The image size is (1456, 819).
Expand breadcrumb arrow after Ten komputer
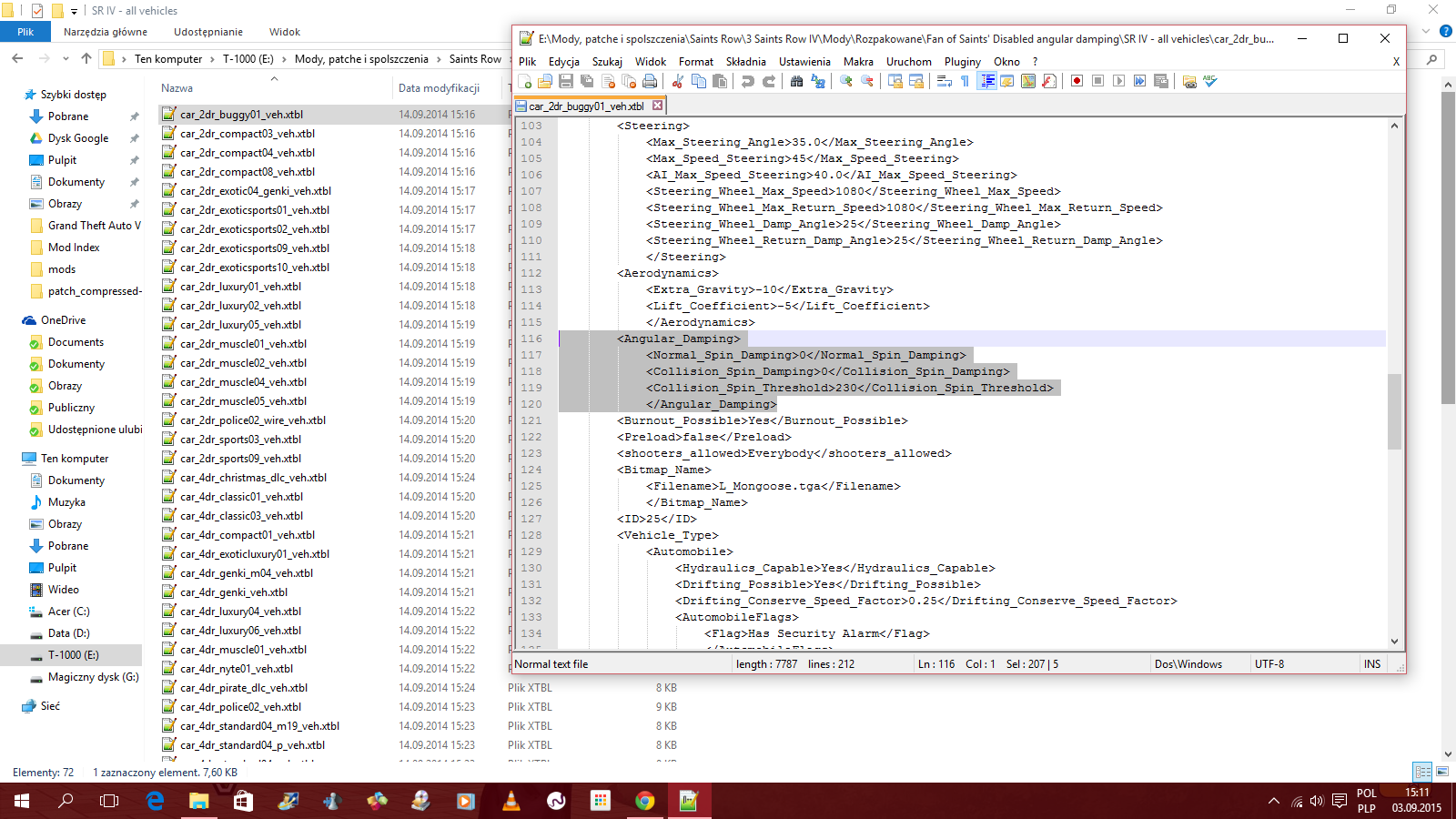(x=212, y=59)
